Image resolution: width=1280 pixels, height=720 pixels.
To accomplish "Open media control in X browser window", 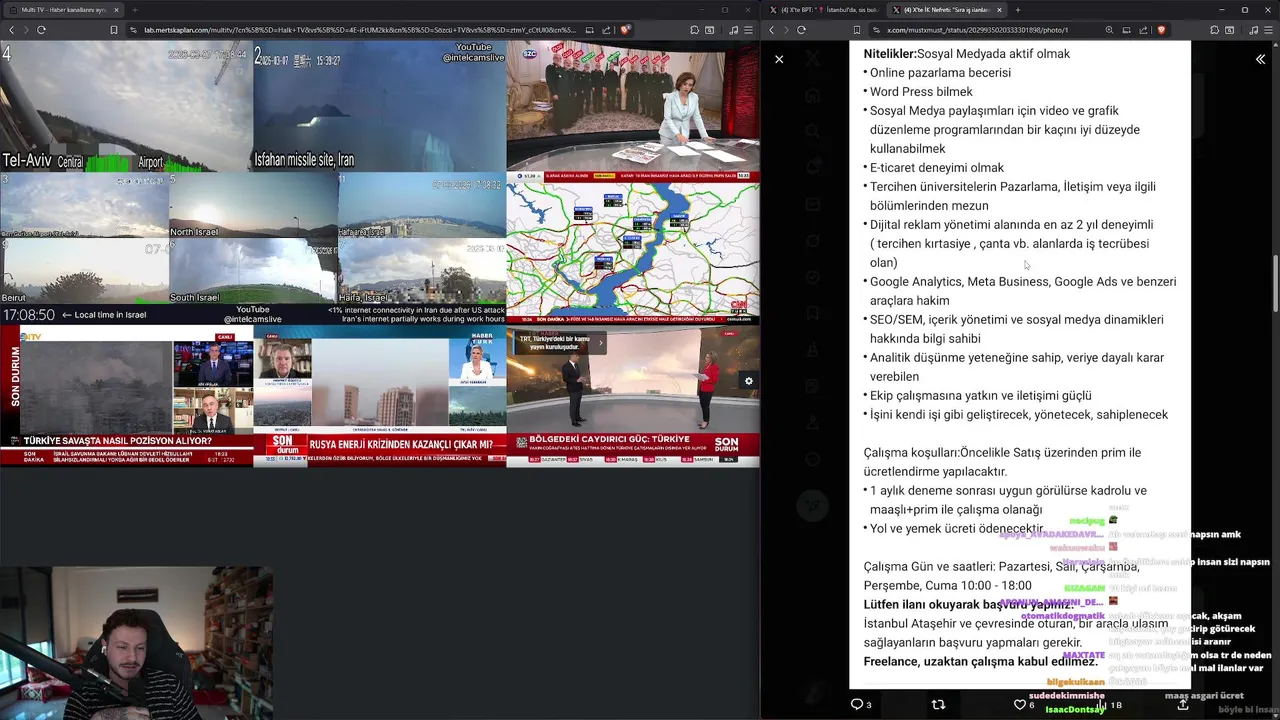I will tap(1254, 30).
